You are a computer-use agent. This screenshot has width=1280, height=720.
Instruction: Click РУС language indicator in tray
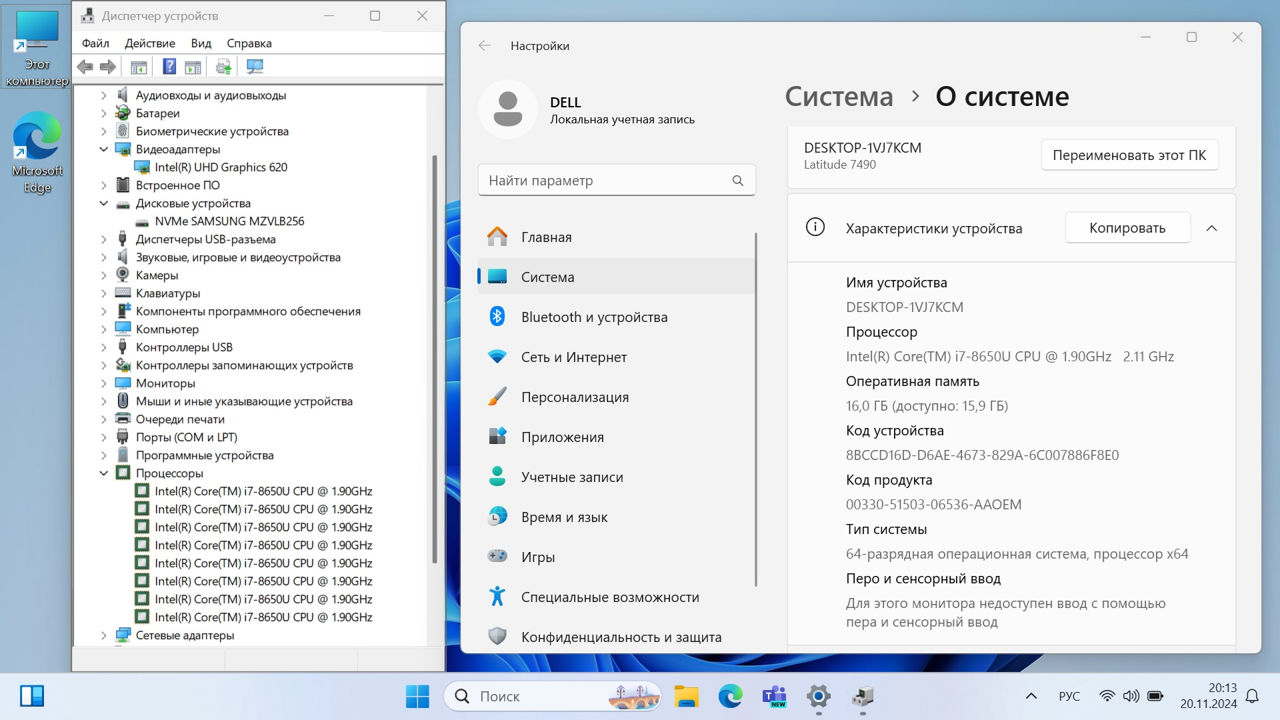coord(1069,696)
